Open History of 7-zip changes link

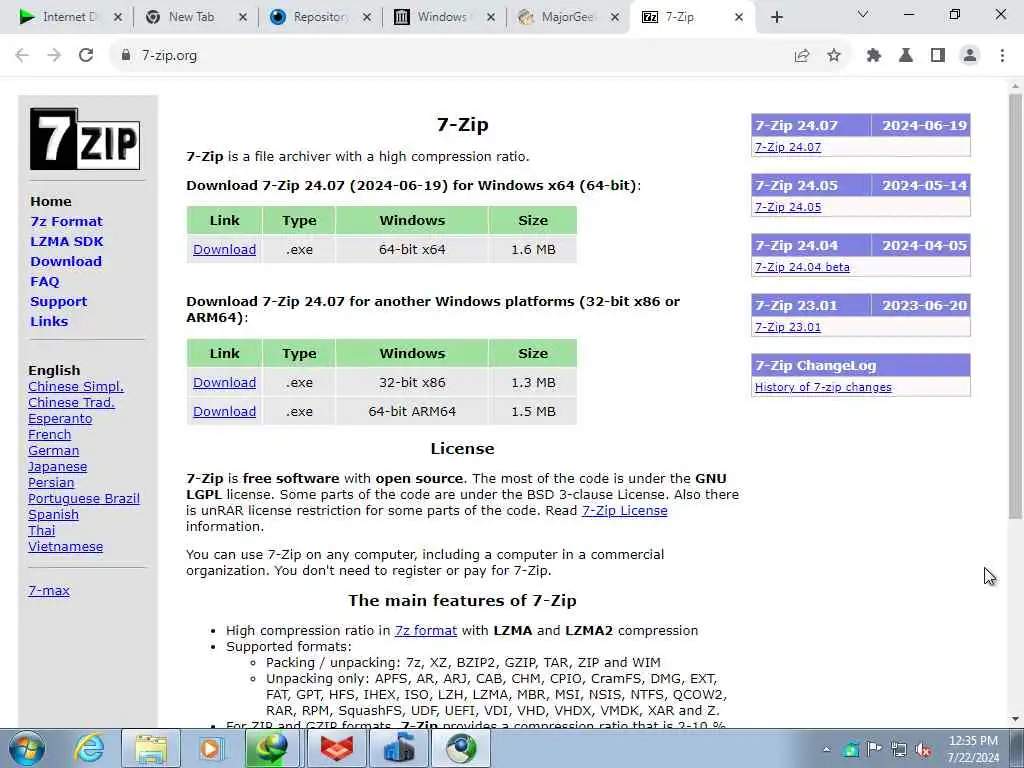click(x=823, y=387)
